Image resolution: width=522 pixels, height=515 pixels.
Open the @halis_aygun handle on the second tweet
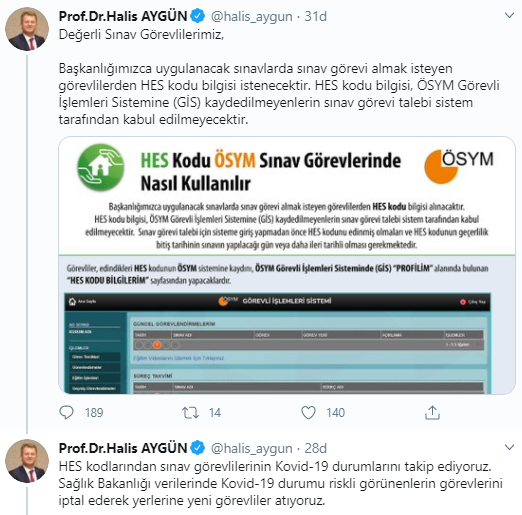pyautogui.click(x=252, y=449)
